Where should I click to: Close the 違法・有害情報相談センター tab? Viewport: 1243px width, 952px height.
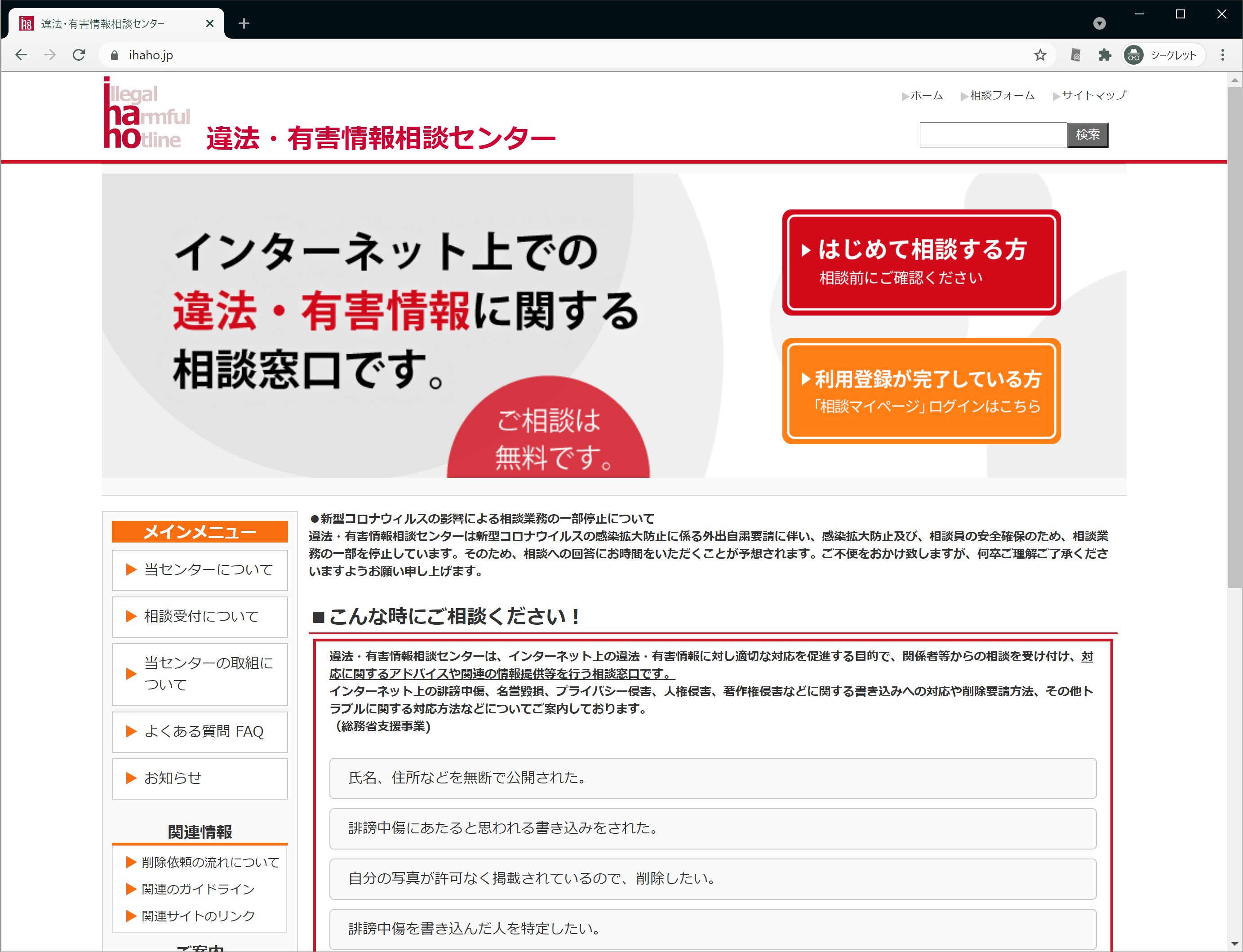pyautogui.click(x=209, y=23)
